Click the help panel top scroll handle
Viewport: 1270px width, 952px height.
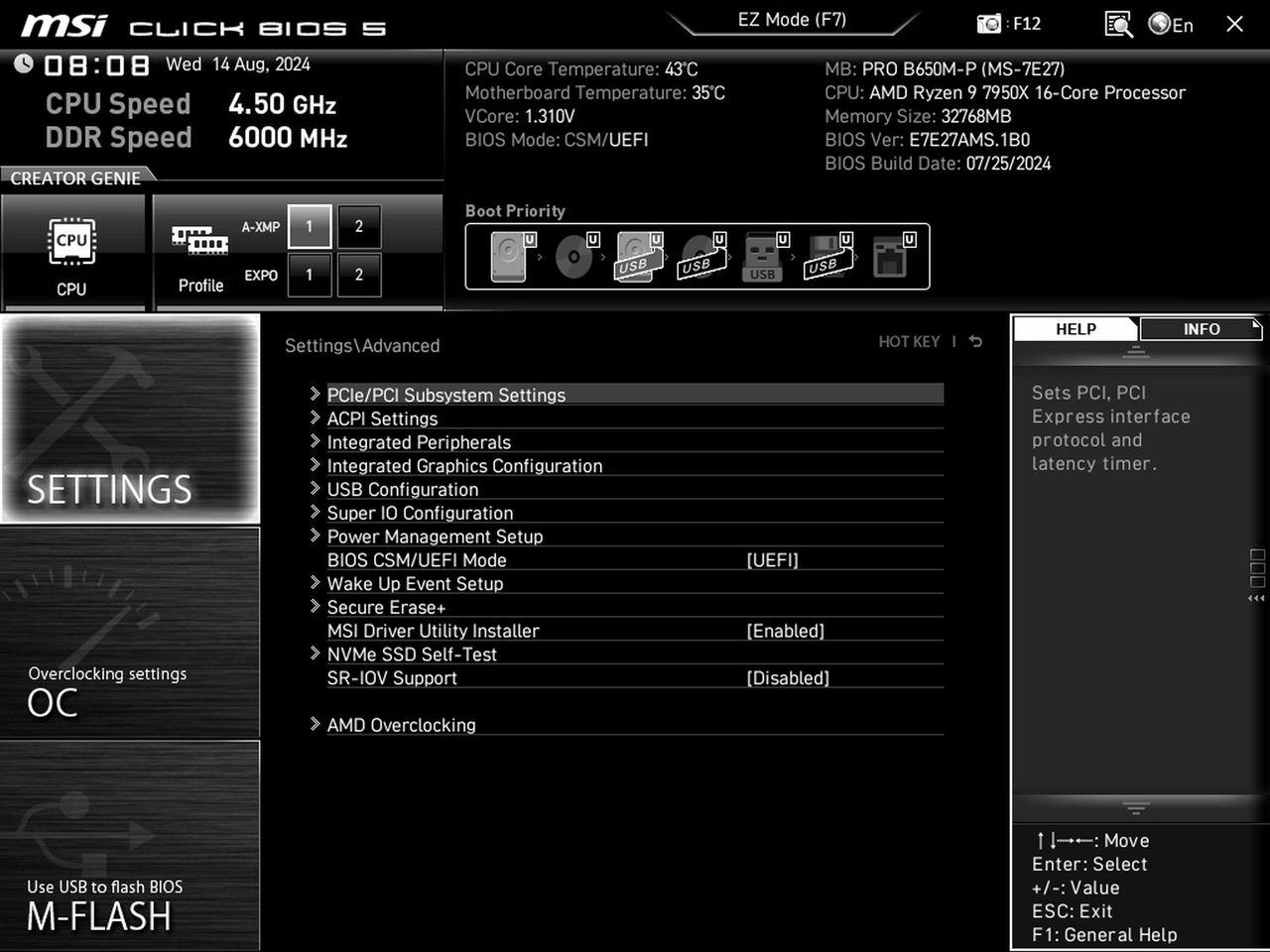click(x=1136, y=352)
